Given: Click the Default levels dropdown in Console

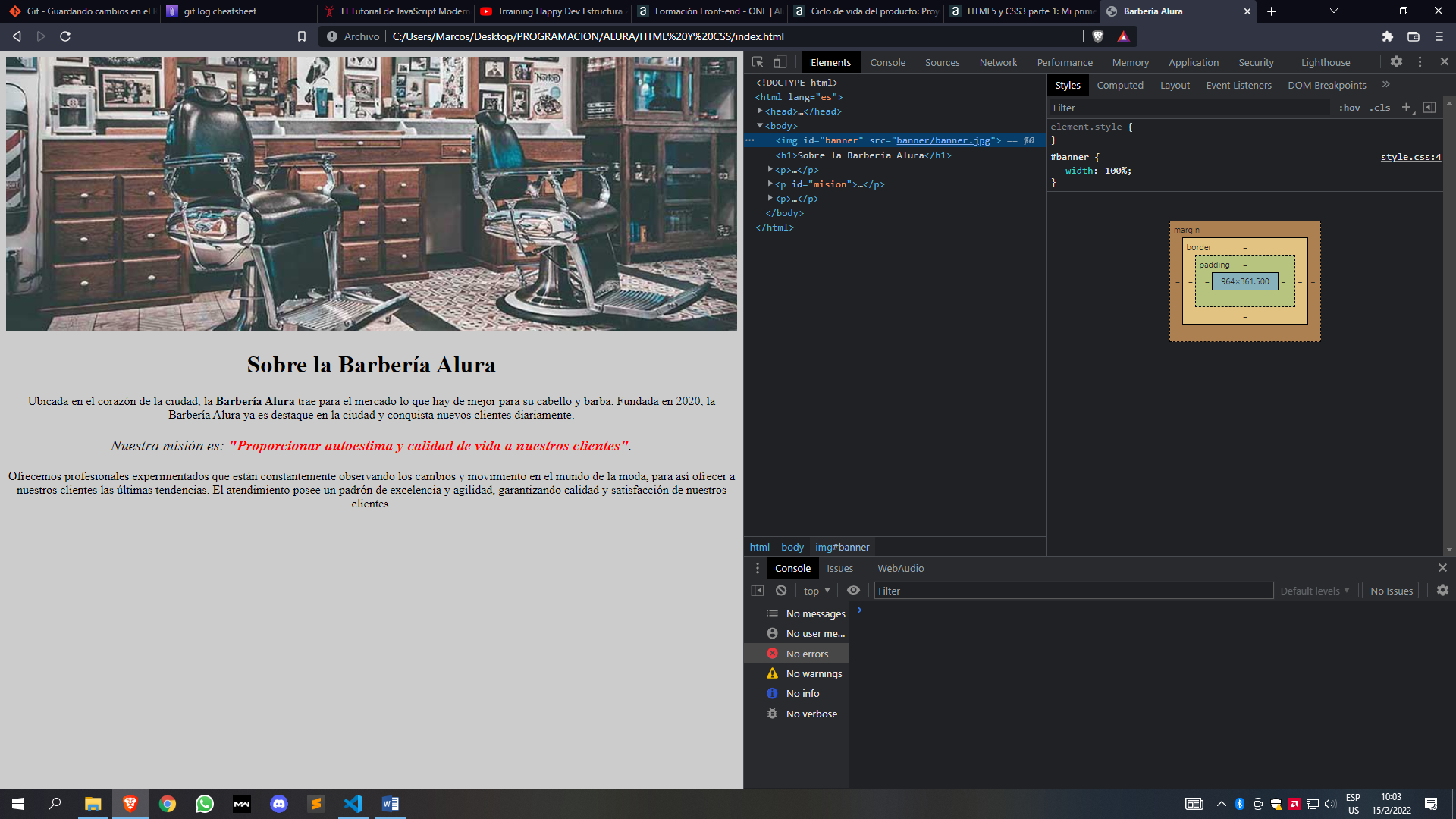Looking at the screenshot, I should [x=1314, y=590].
